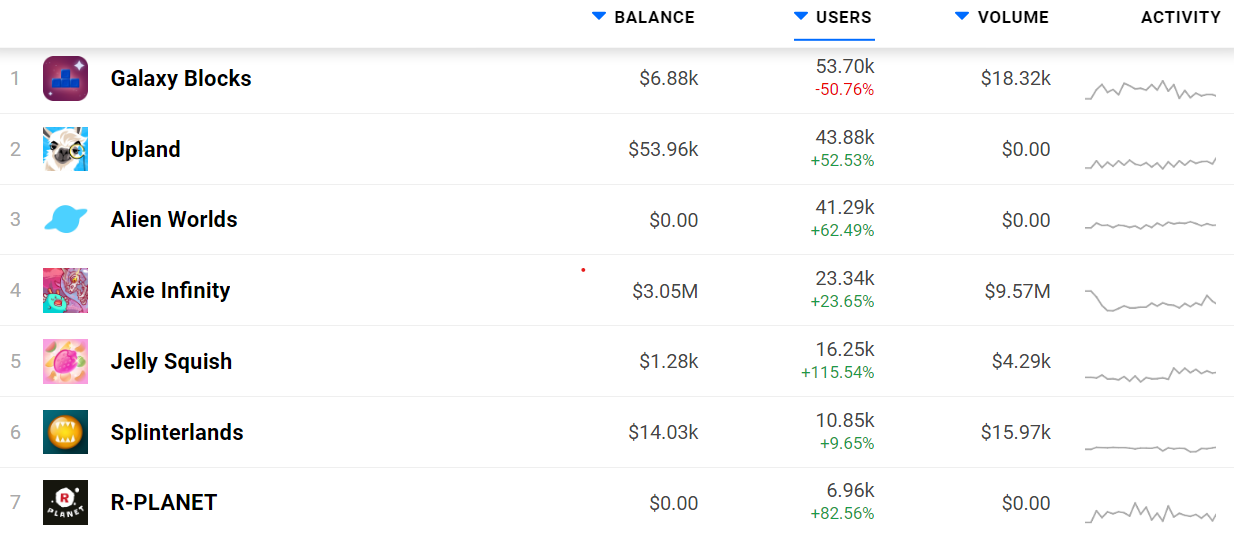Screen dimensions: 1234x536
Task: Open the Upland llama icon
Action: point(65,149)
